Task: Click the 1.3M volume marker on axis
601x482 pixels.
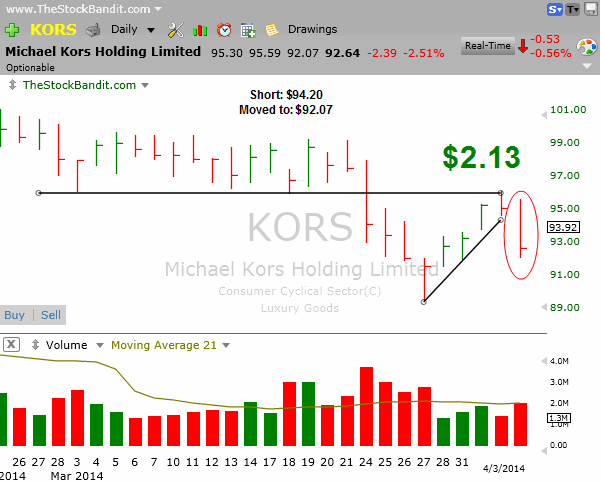Action: point(559,418)
